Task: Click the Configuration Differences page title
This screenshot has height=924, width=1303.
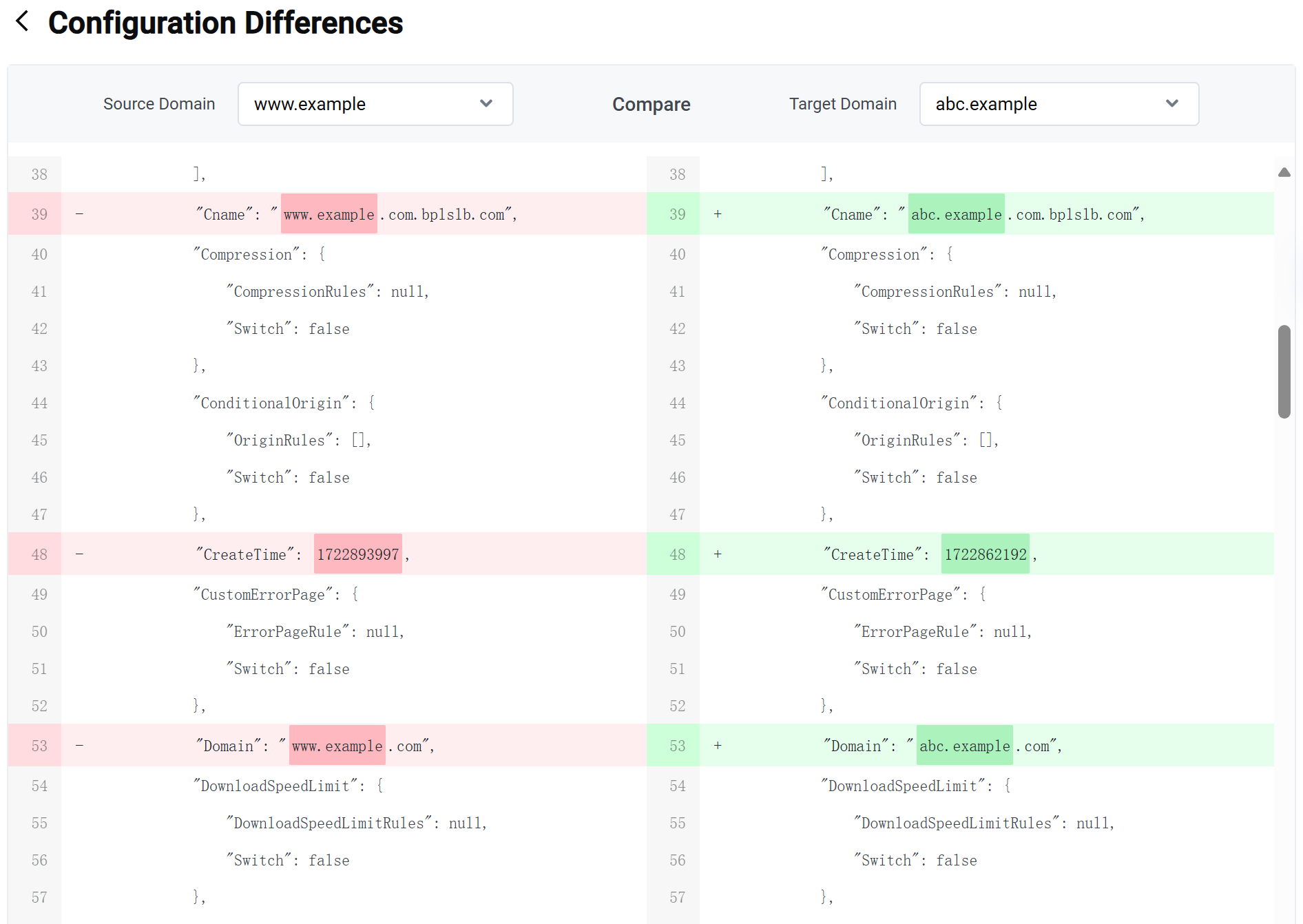Action: point(225,23)
